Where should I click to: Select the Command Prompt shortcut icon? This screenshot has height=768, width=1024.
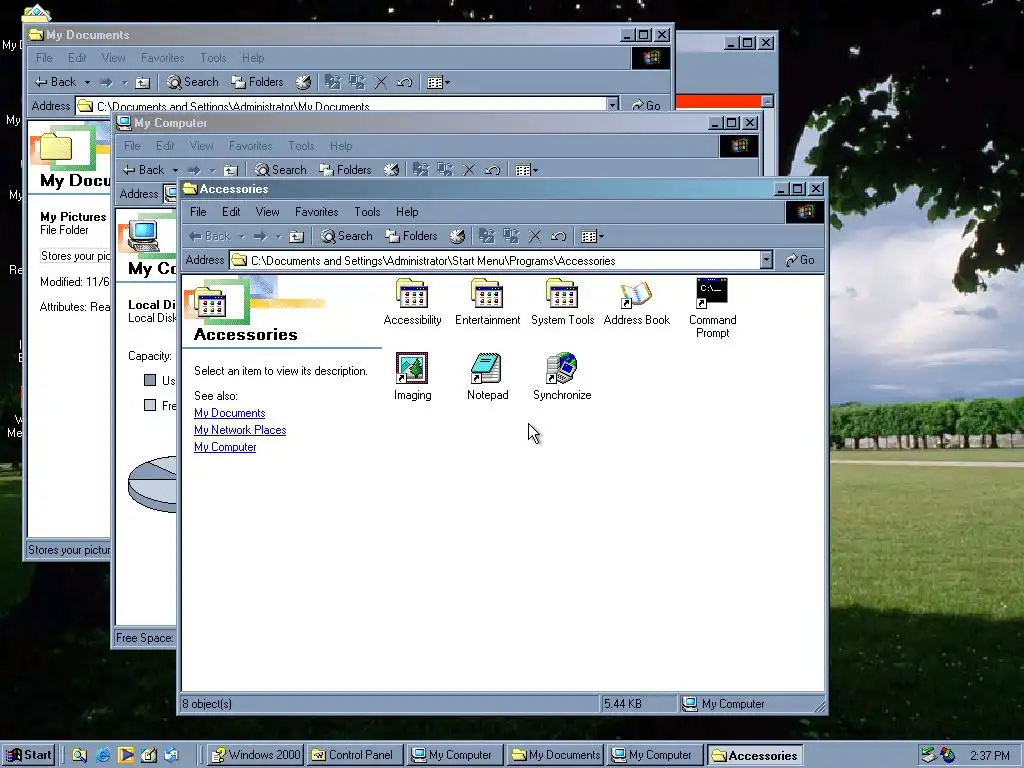tap(712, 293)
